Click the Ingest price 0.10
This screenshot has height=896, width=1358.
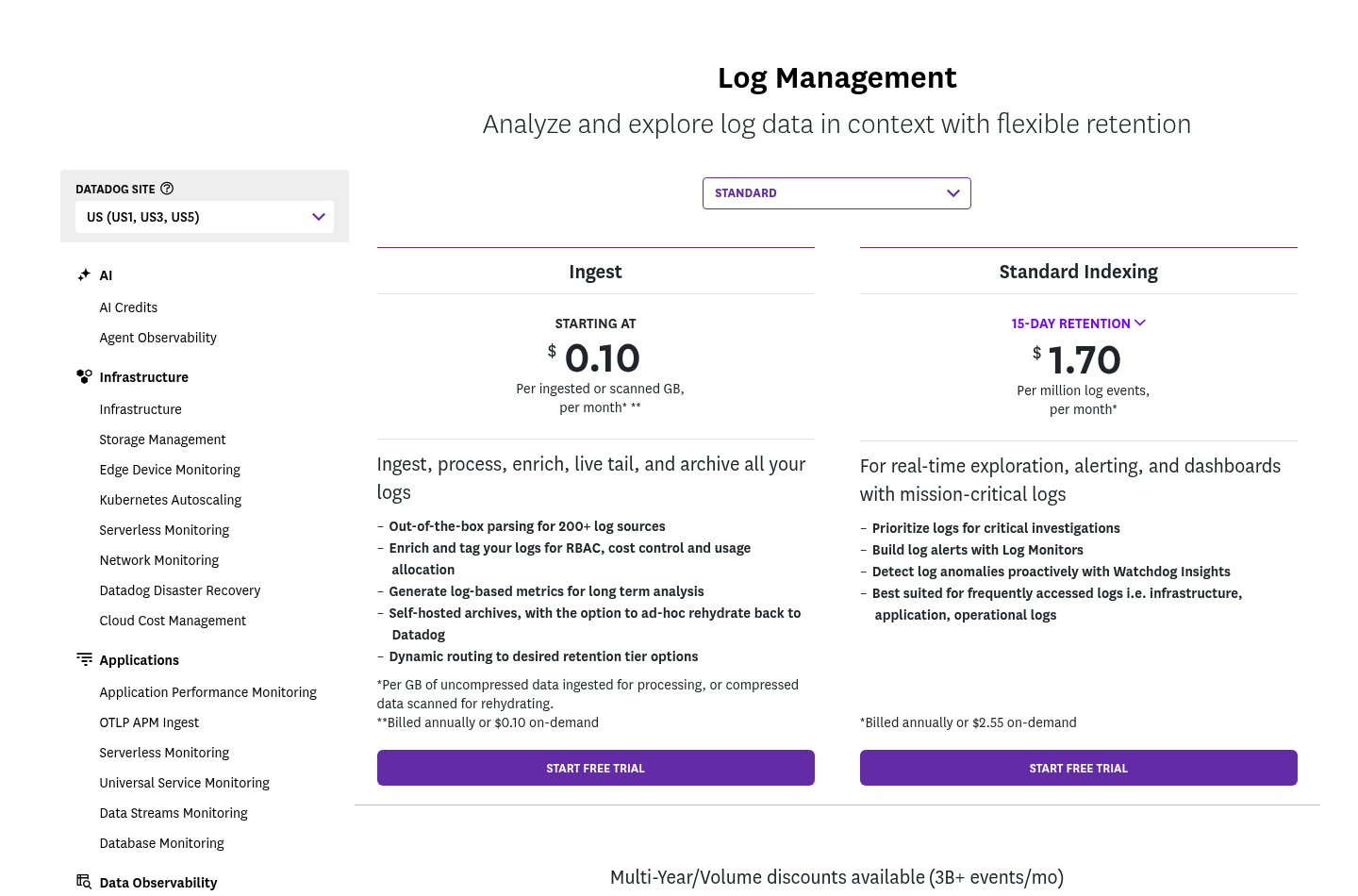pos(602,358)
